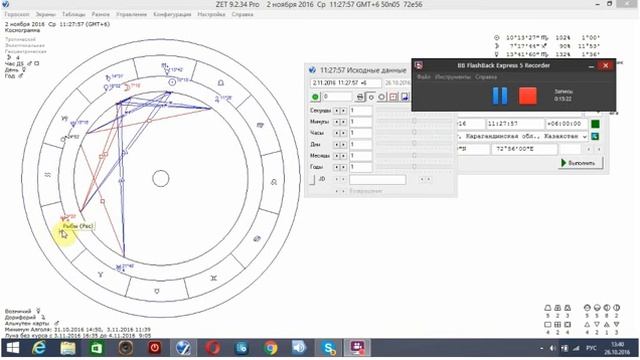The height and width of the screenshot is (360, 640).
Task: Select the small circle chart-mode icon
Action: pos(371,97)
